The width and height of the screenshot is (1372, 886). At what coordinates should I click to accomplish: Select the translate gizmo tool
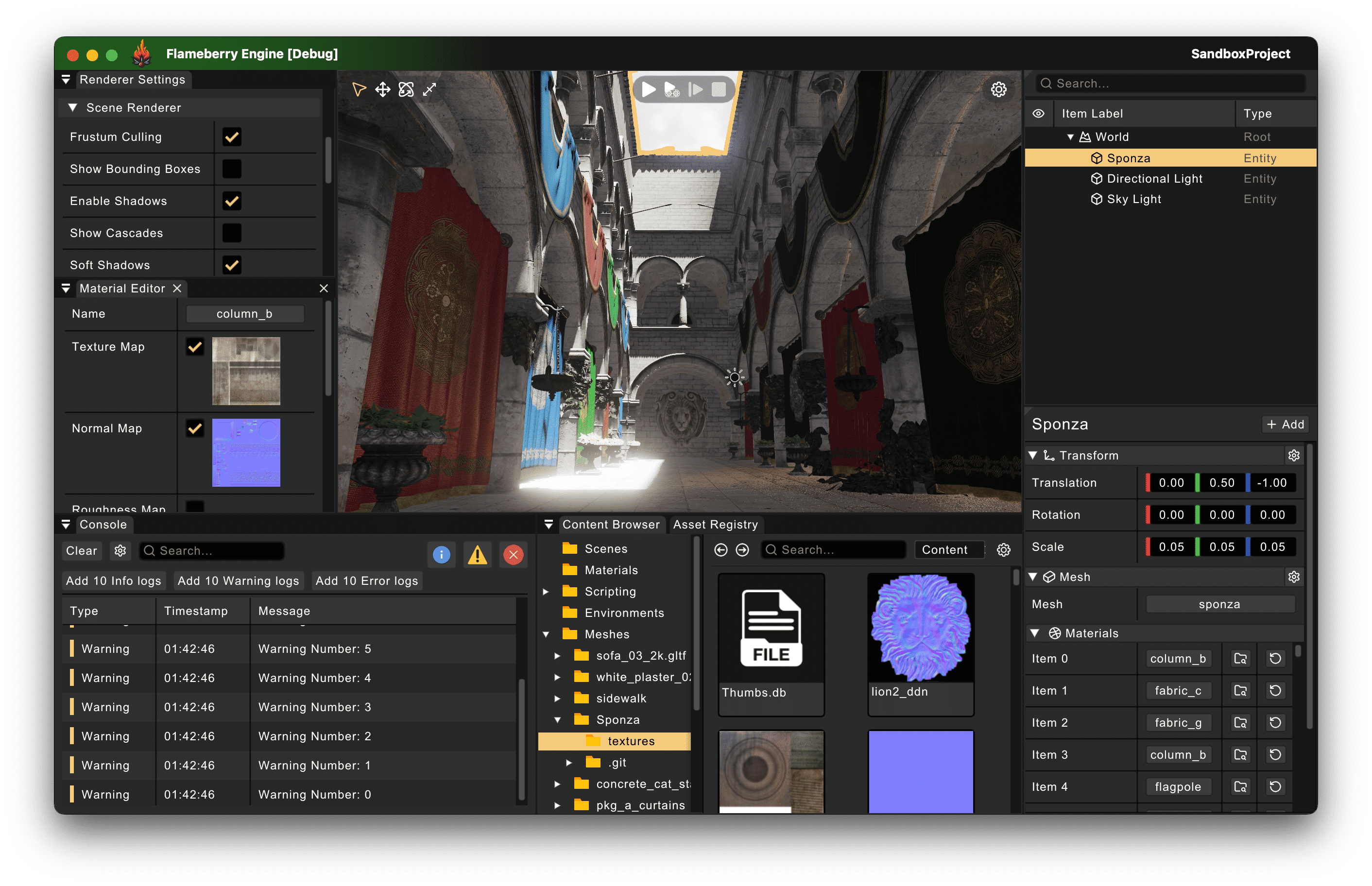click(382, 89)
